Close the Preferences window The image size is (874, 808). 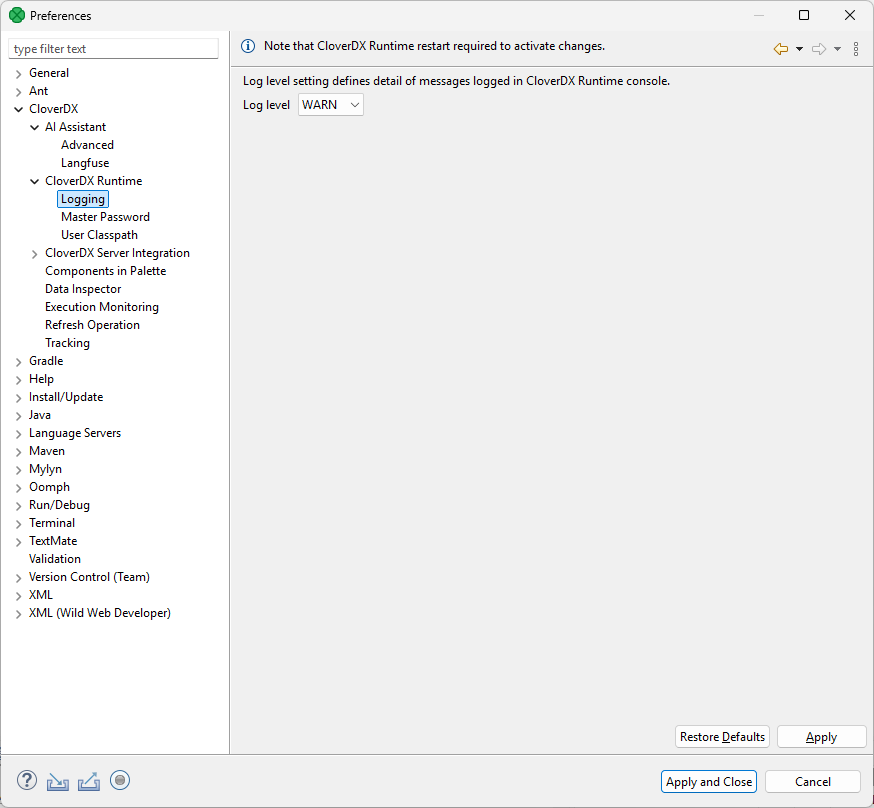point(850,15)
